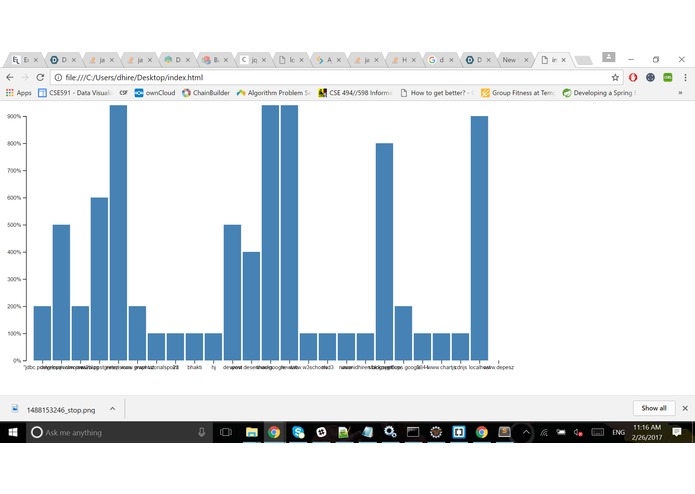Click the ENG language indicator

[x=619, y=432]
